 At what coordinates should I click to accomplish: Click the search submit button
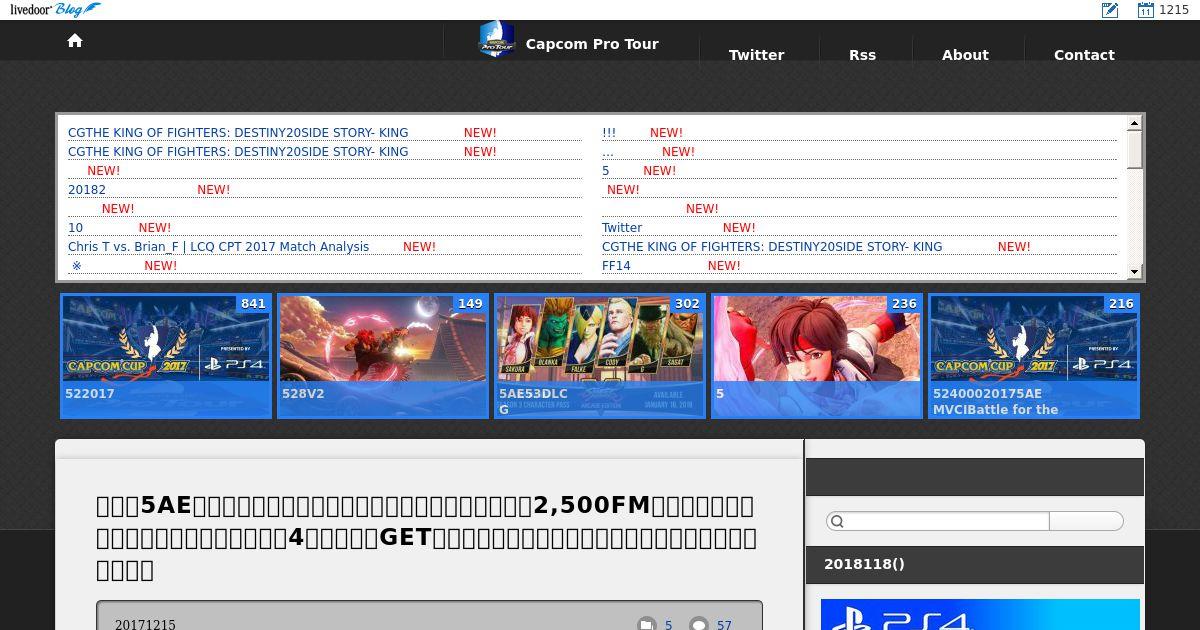coord(1086,521)
